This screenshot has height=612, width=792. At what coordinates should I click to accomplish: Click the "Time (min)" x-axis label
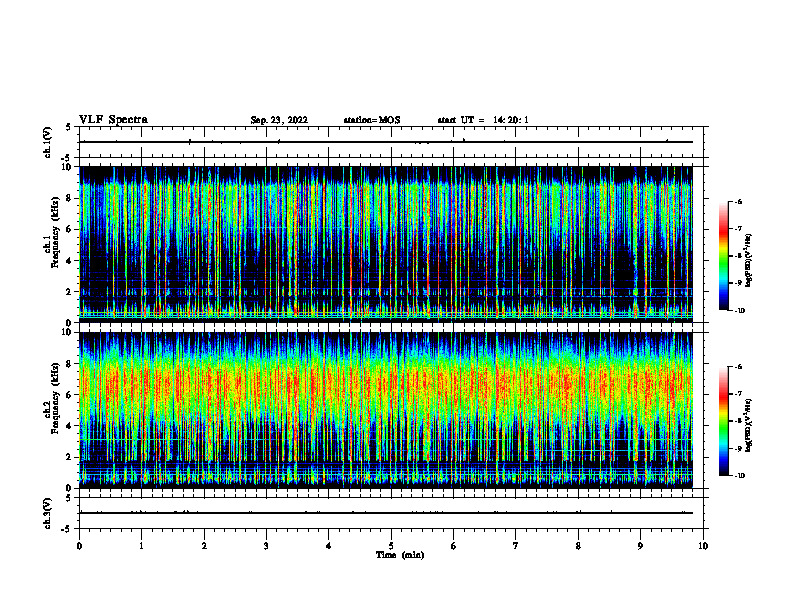pos(400,555)
